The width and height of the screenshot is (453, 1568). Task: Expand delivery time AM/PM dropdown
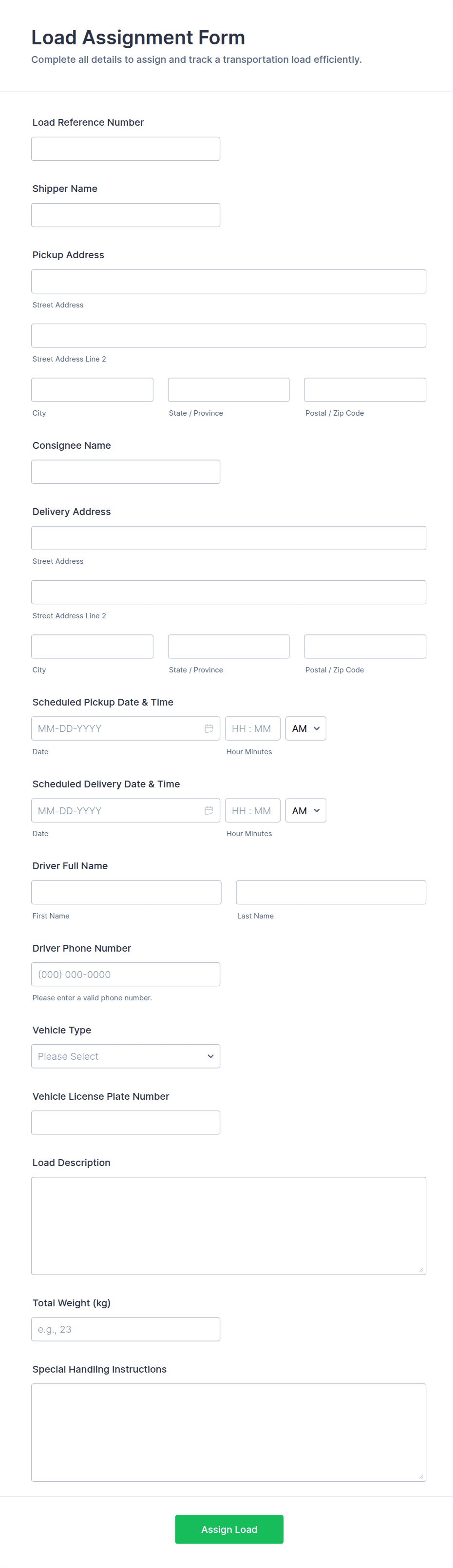pos(306,810)
